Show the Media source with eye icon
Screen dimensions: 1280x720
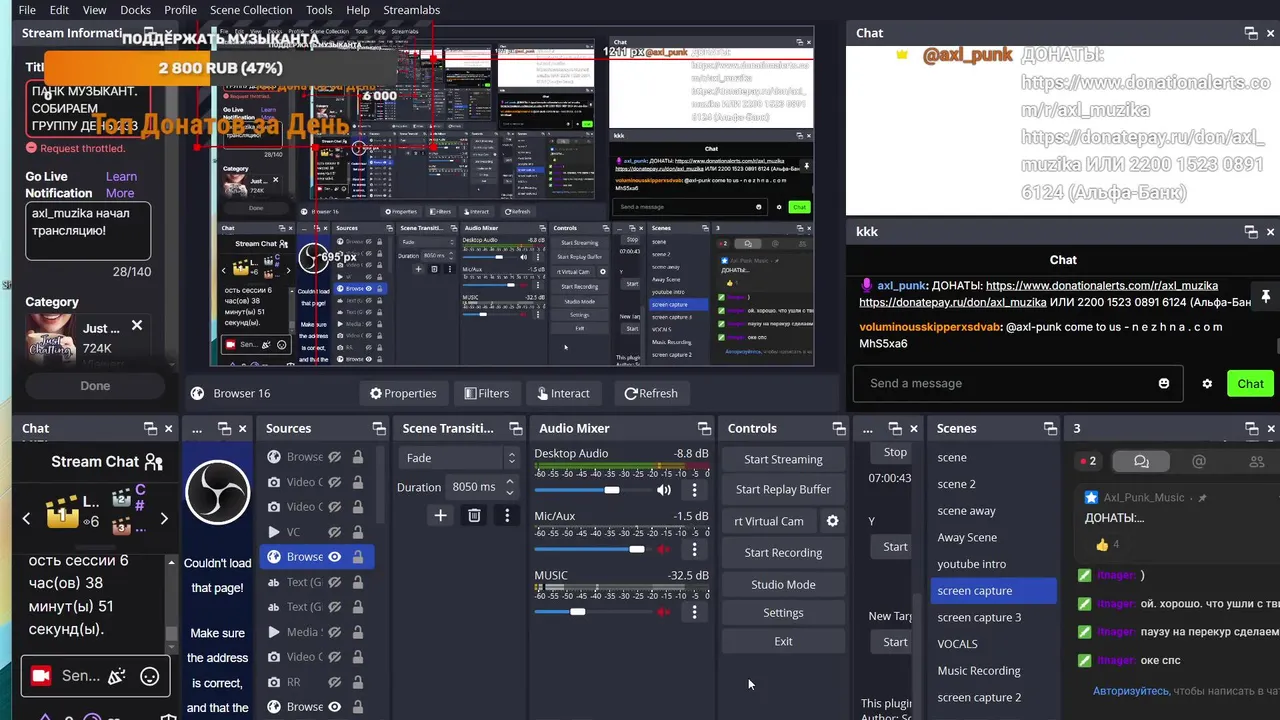point(335,632)
